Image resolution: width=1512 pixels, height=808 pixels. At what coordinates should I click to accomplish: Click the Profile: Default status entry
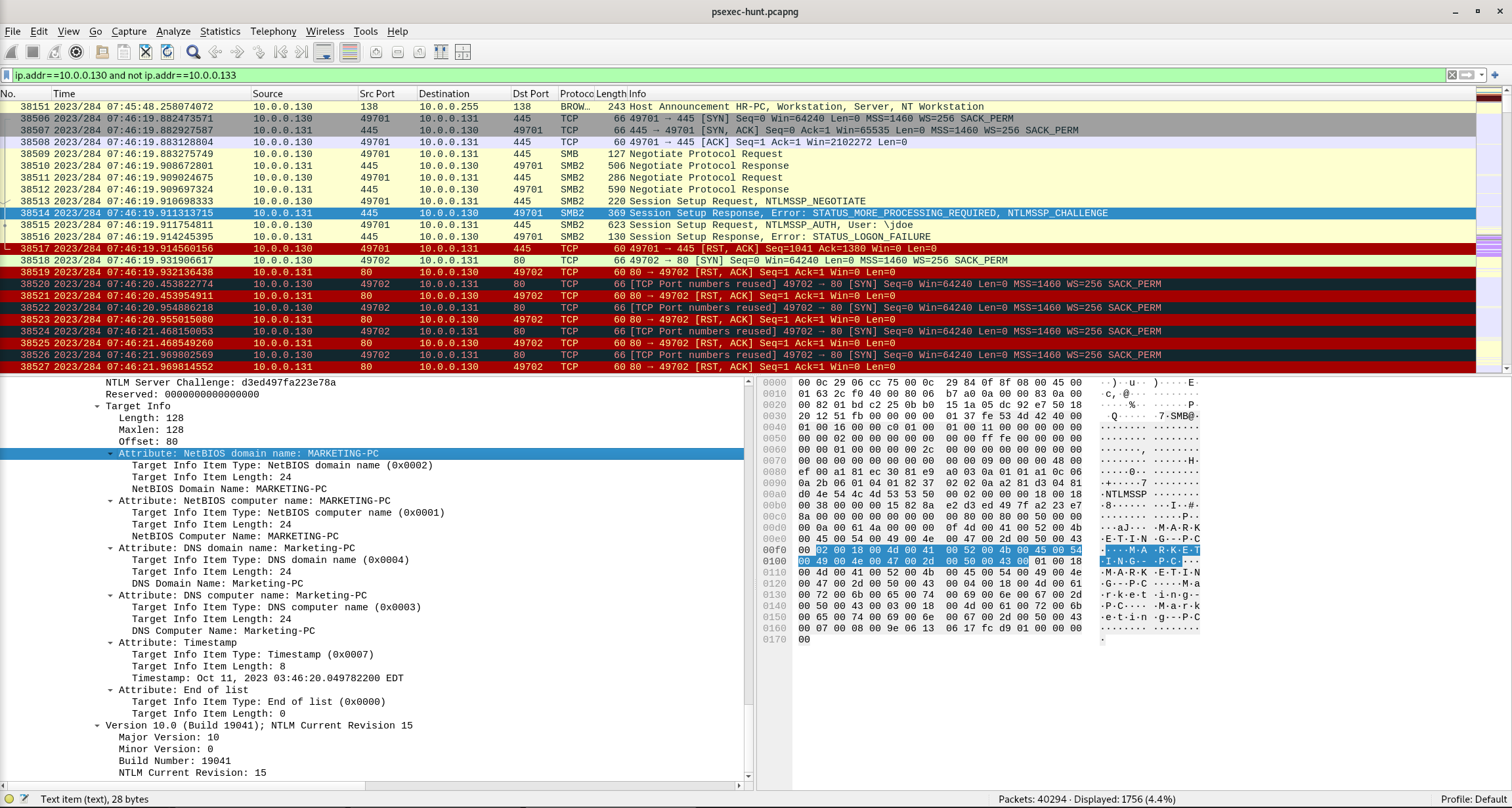(x=1473, y=799)
